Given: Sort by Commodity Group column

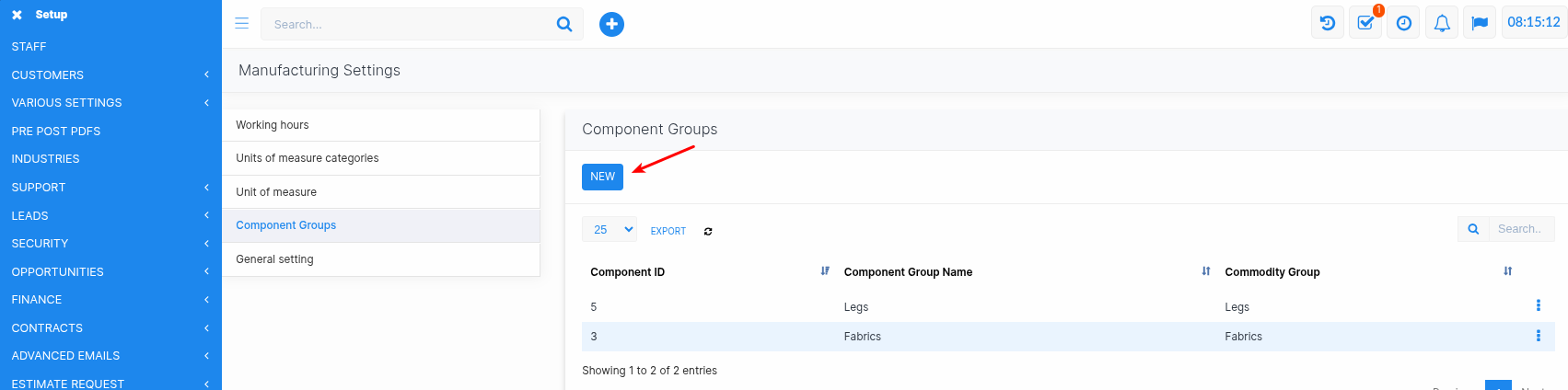Looking at the screenshot, I should click(x=1507, y=271).
